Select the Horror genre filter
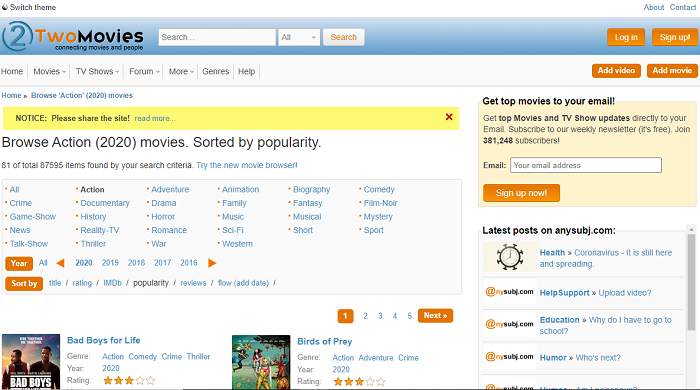Image resolution: width=700 pixels, height=390 pixels. 163,217
